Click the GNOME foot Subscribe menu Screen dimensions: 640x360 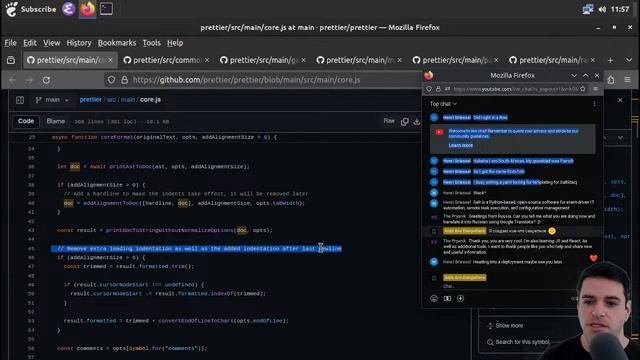coord(31,9)
